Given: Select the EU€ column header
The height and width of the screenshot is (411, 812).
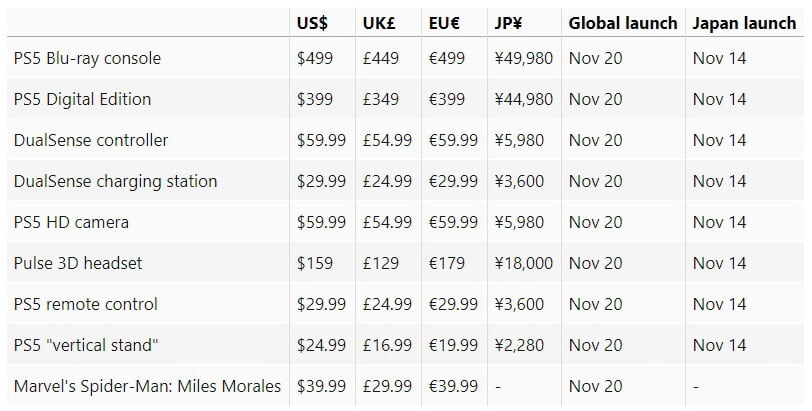Looking at the screenshot, I should click(445, 22).
